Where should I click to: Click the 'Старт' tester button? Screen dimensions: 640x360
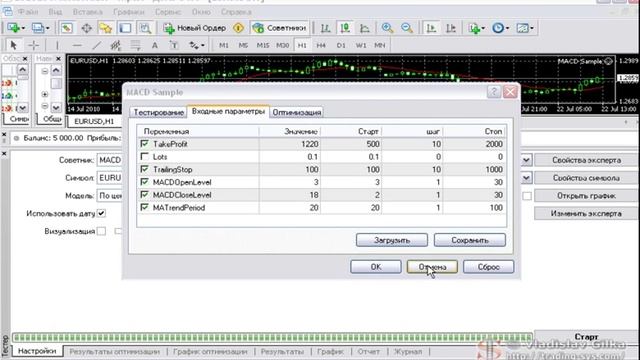tap(587, 337)
